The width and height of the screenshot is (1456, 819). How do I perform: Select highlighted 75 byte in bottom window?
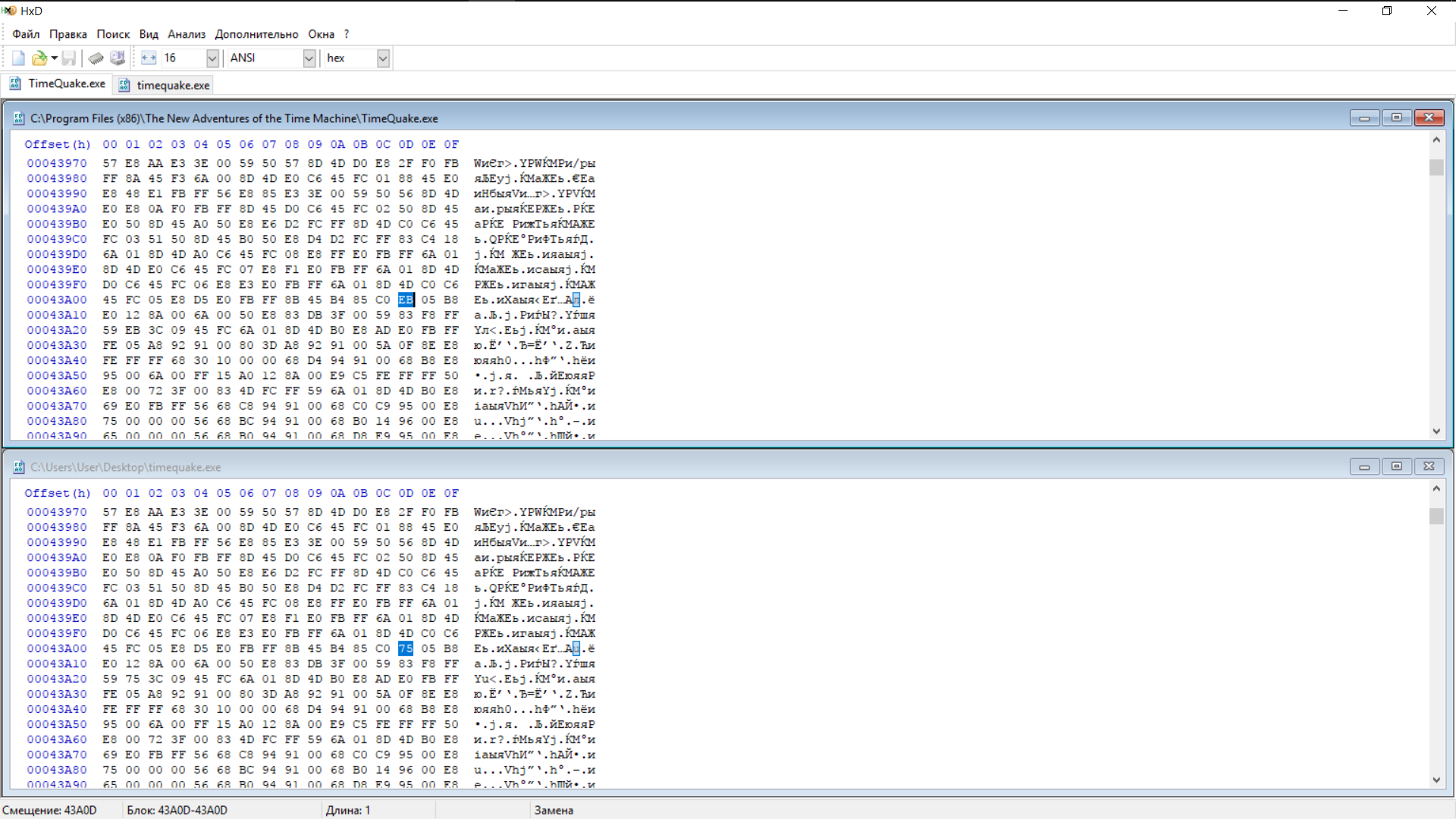pyautogui.click(x=406, y=648)
